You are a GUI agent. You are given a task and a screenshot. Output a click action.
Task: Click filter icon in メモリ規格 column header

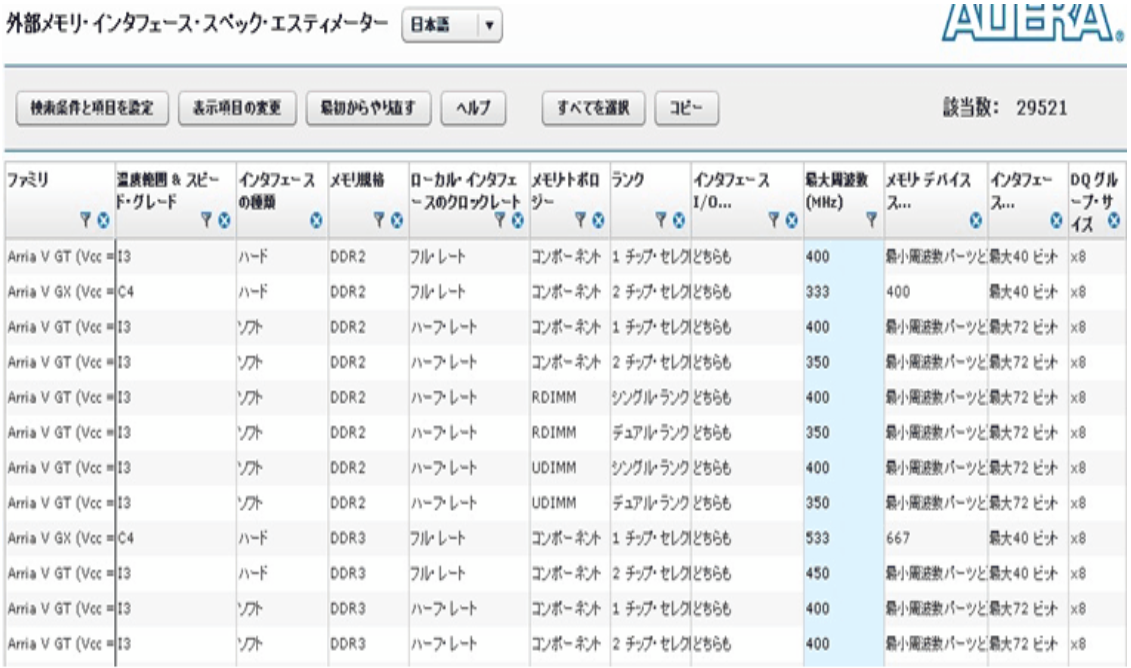pos(380,218)
